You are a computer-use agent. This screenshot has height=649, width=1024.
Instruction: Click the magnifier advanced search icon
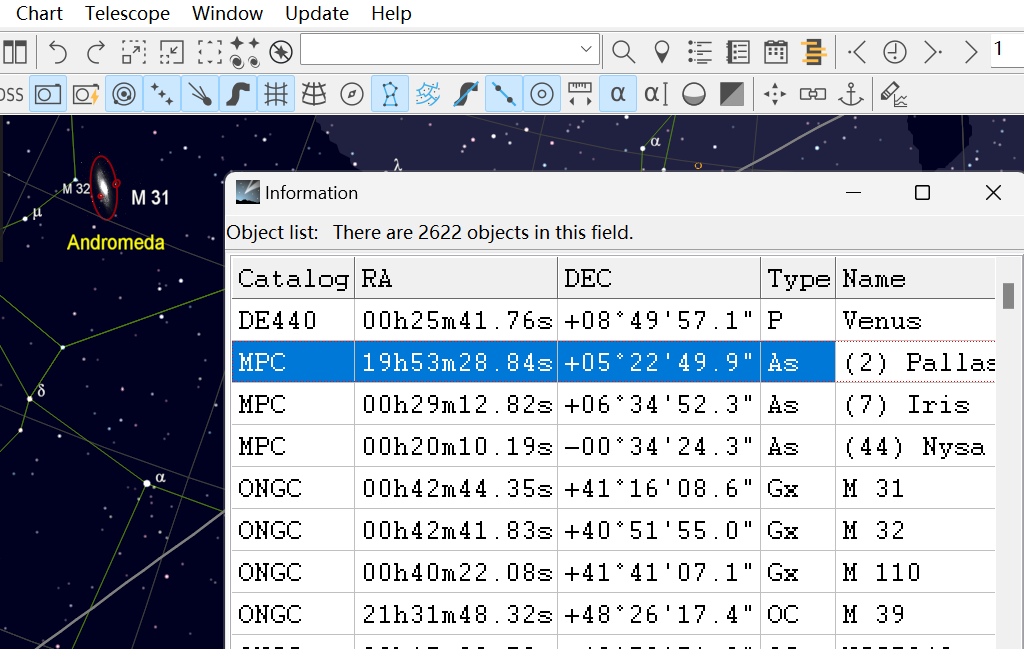click(x=623, y=52)
